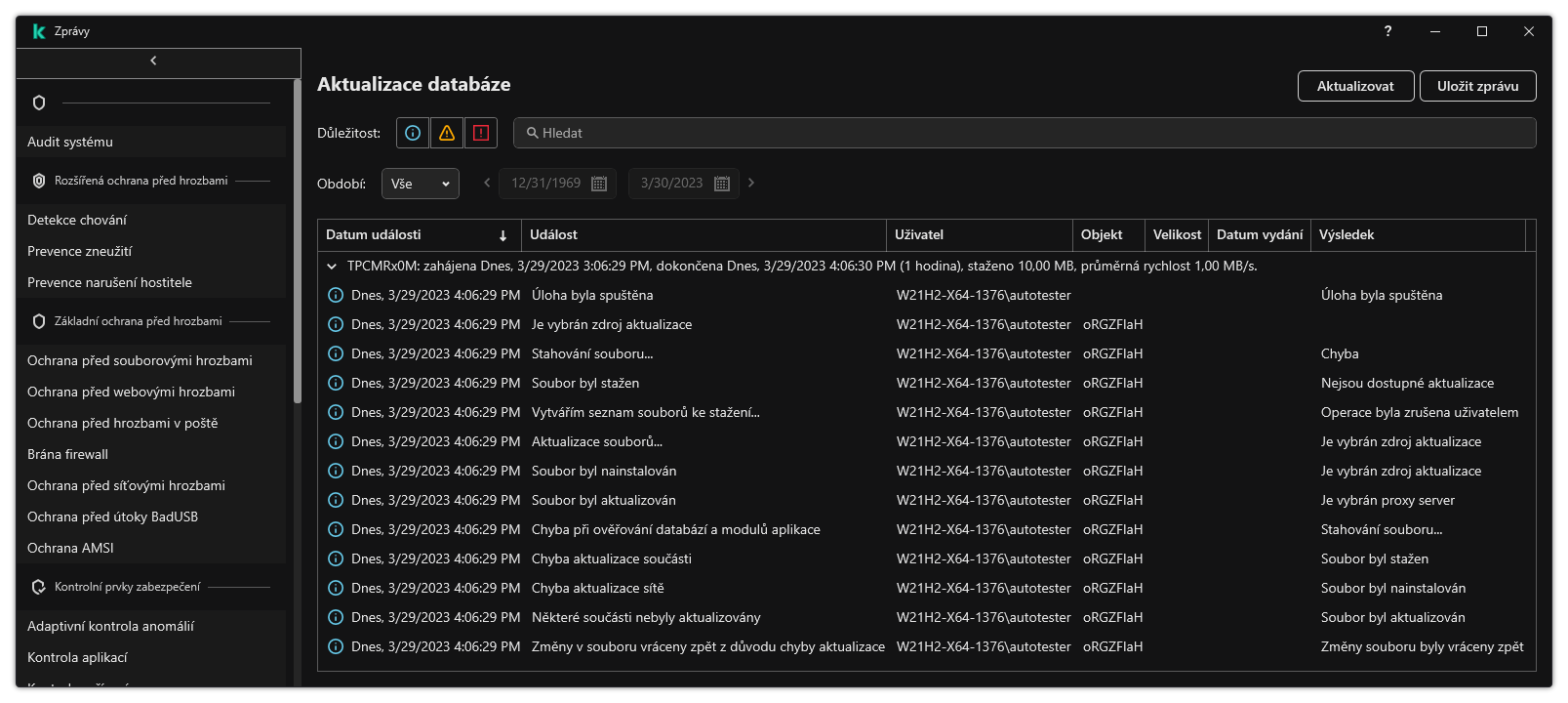1568x703 pixels.
Task: Collapse the TPCMRx0M task group row
Action: [x=332, y=266]
